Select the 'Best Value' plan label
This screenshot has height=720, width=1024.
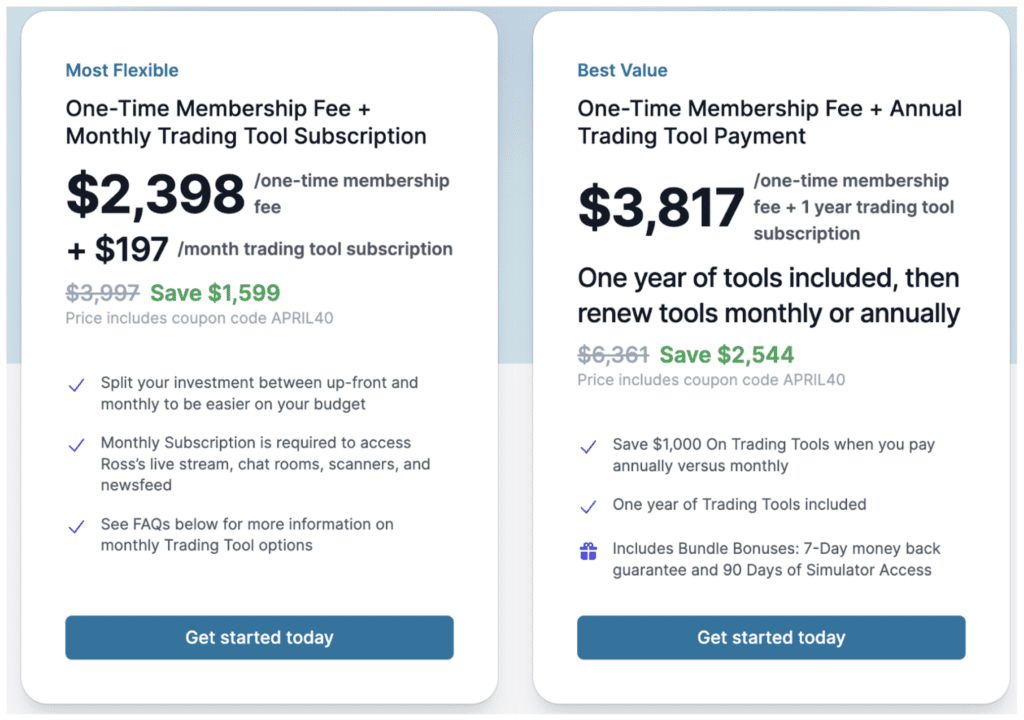pyautogui.click(x=622, y=70)
